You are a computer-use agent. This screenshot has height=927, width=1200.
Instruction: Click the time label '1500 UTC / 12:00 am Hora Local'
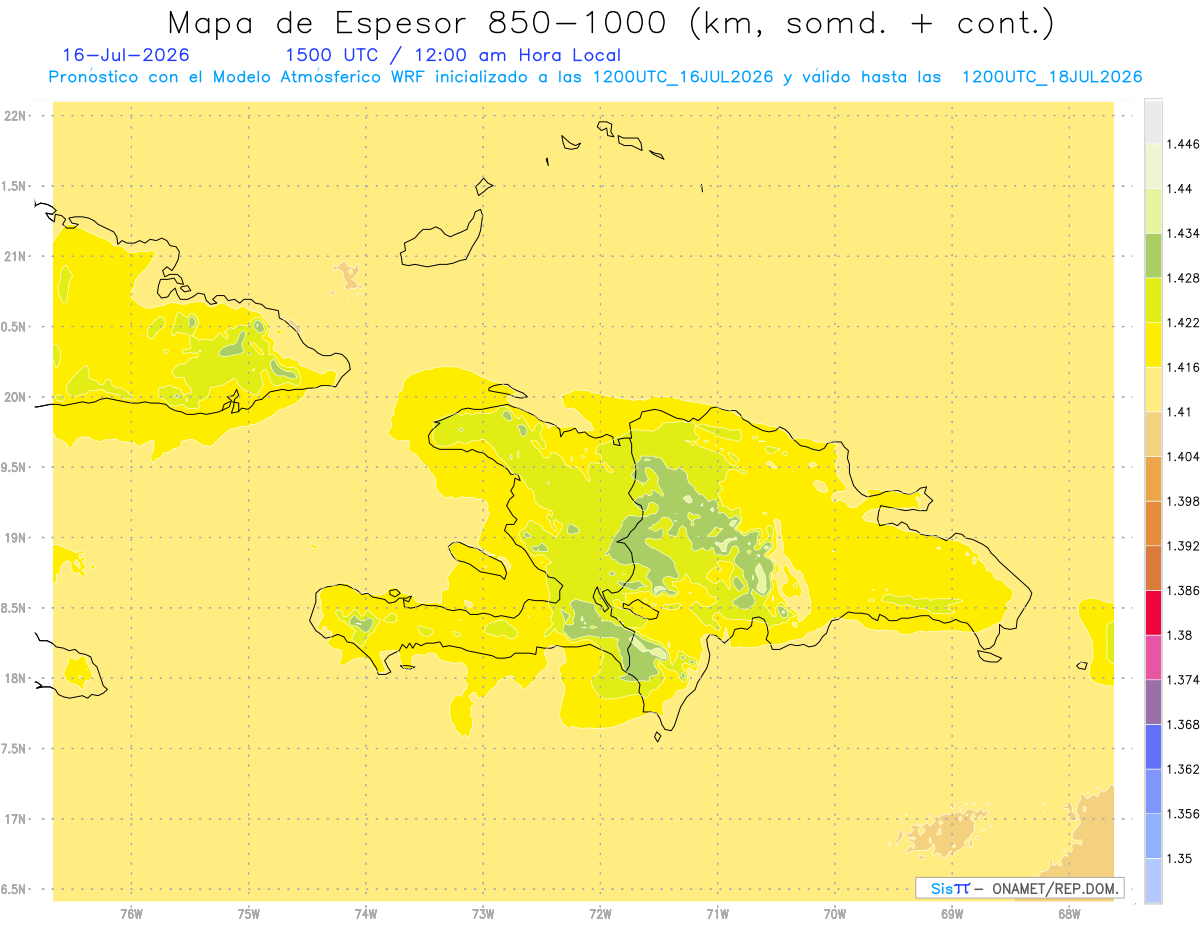click(453, 56)
